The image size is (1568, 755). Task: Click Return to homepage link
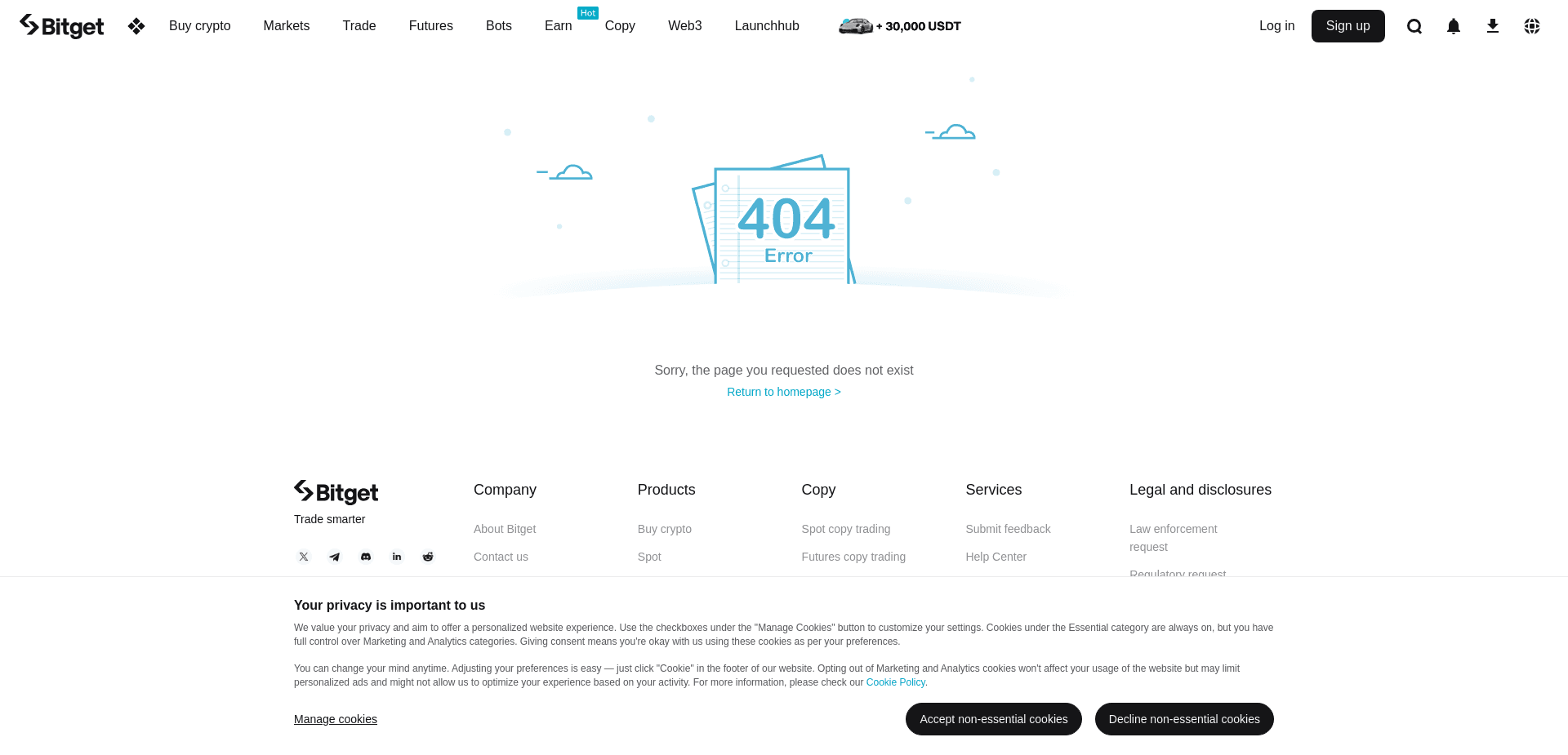tap(783, 392)
